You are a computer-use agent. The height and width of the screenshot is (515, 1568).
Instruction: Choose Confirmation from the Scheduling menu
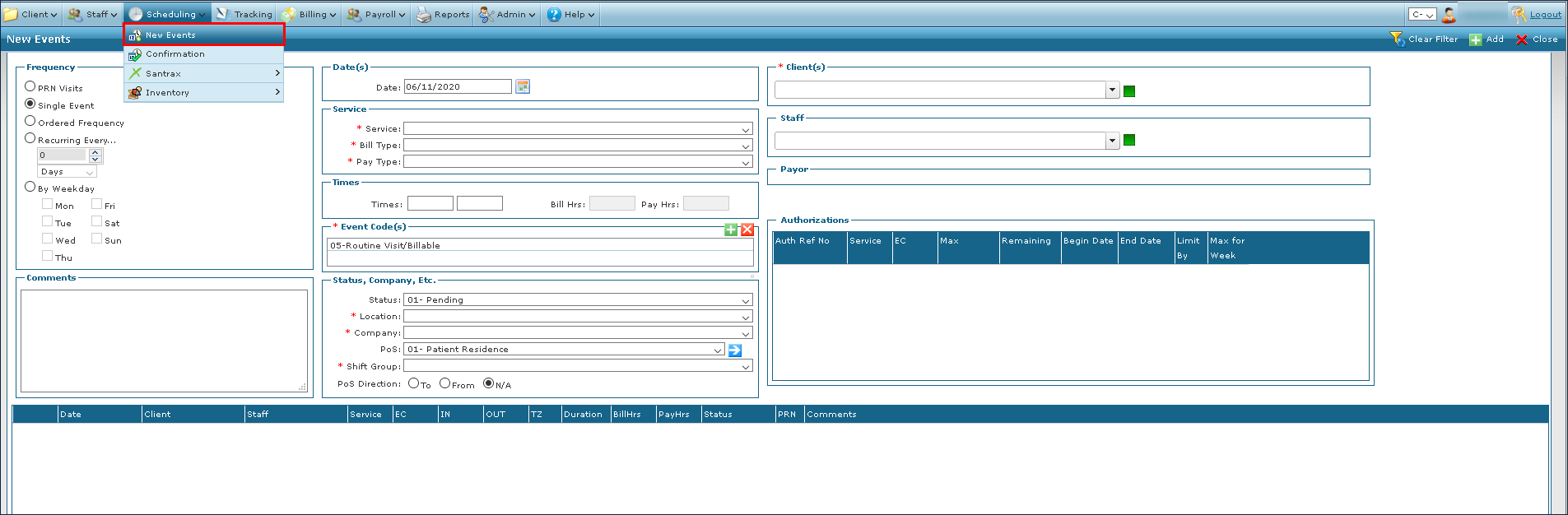tap(175, 54)
